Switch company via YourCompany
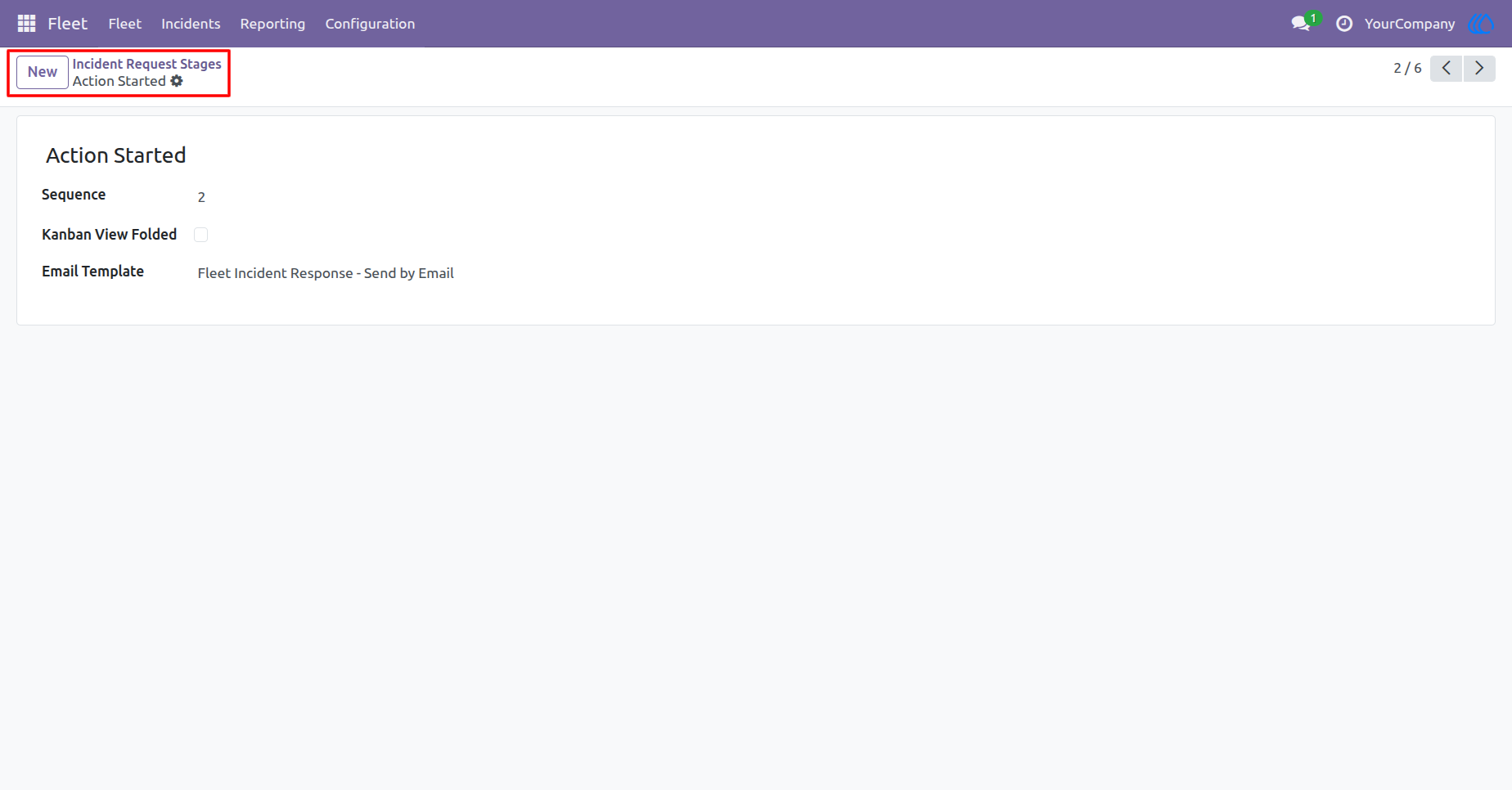Image resolution: width=1512 pixels, height=790 pixels. coord(1410,24)
